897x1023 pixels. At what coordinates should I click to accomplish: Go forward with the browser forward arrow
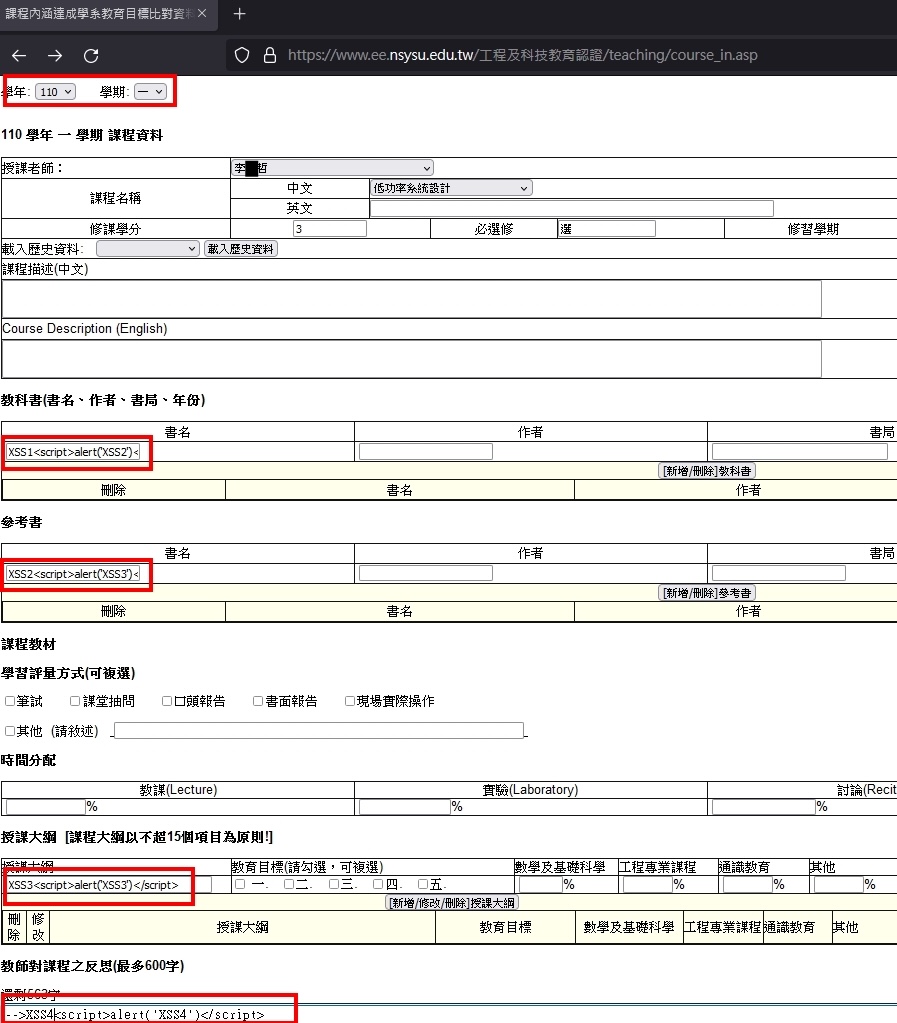(55, 56)
